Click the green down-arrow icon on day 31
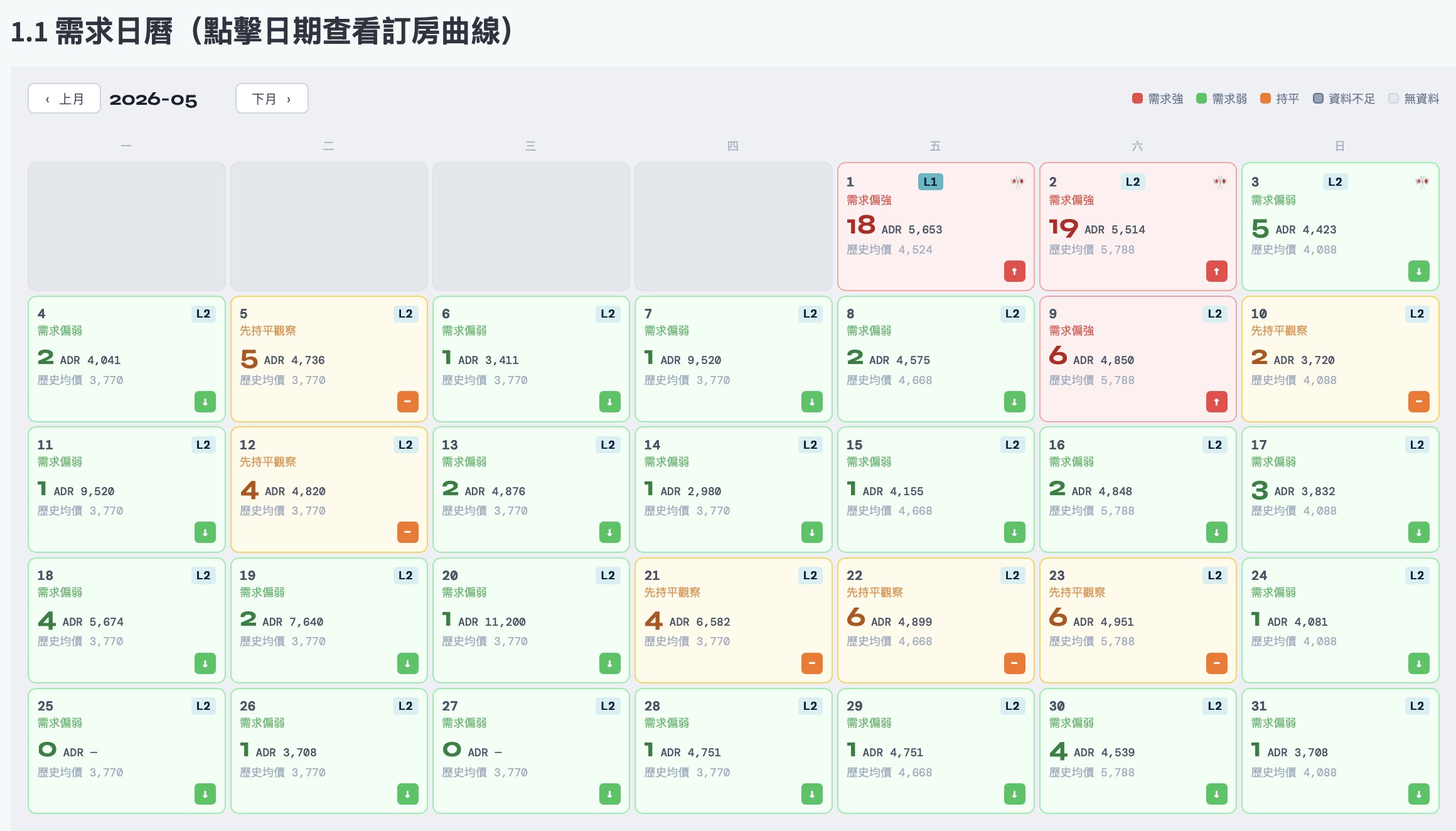Image resolution: width=1456 pixels, height=831 pixels. (1418, 794)
